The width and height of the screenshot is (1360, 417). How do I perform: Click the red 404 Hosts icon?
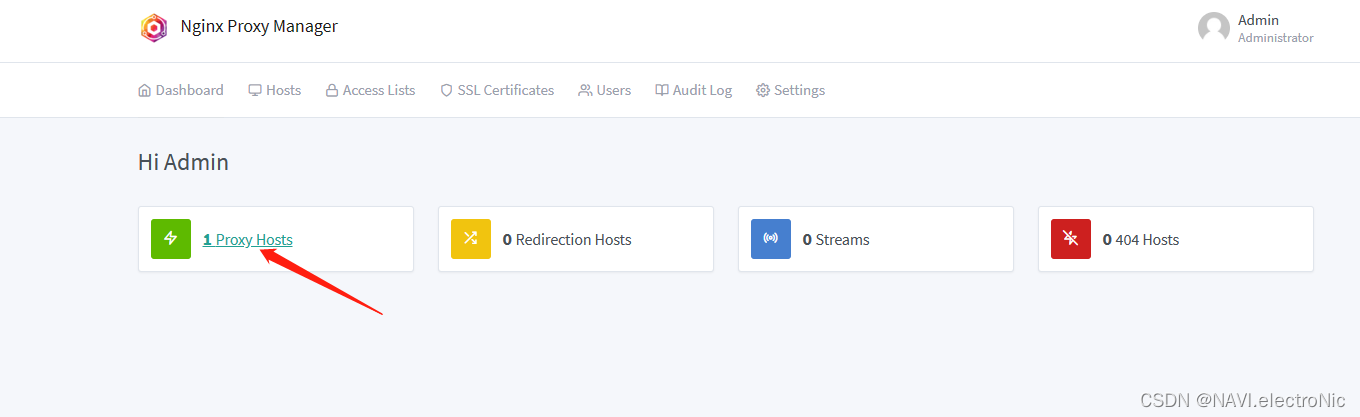coord(1071,239)
